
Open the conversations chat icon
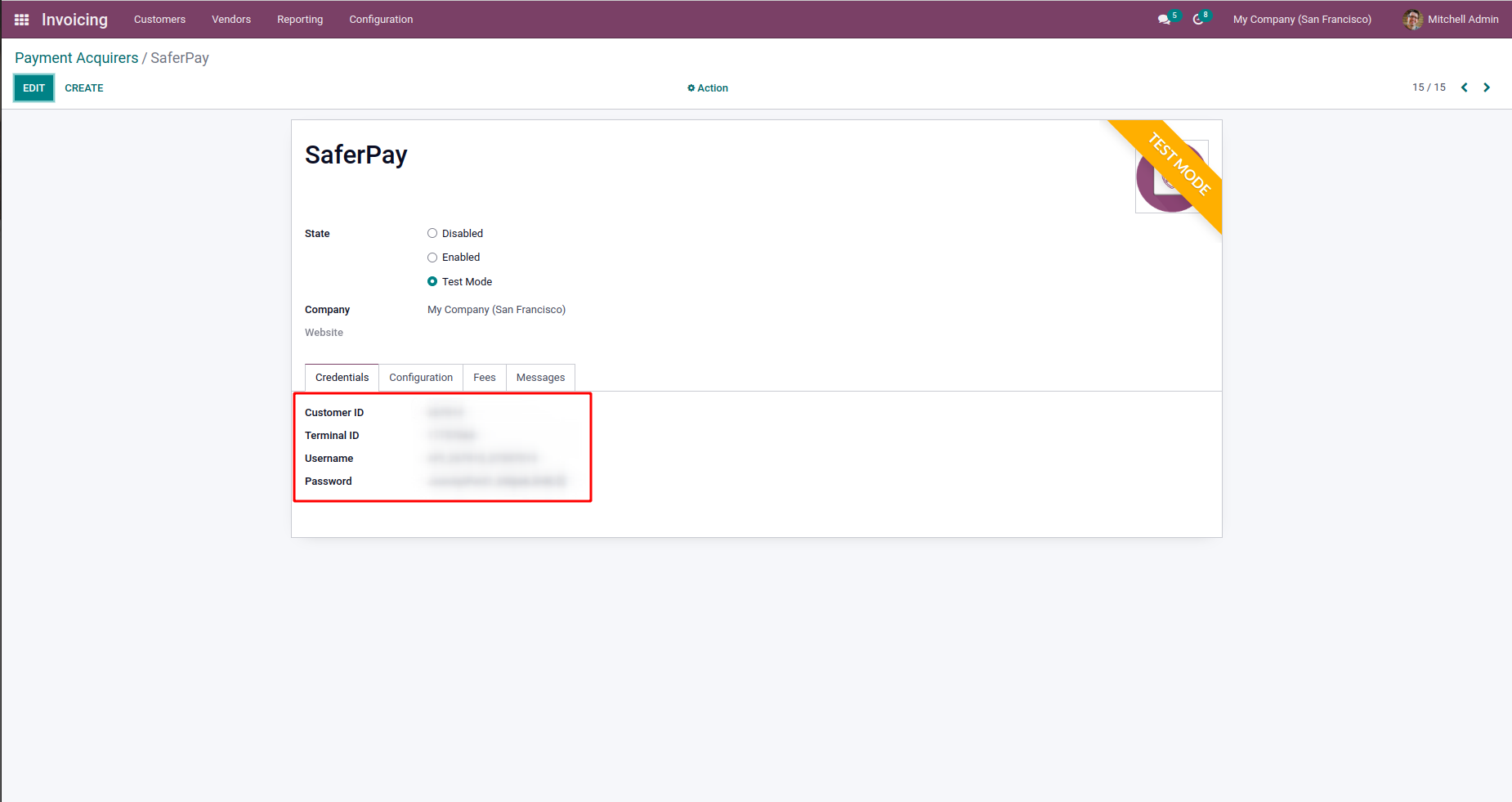coord(1165,20)
